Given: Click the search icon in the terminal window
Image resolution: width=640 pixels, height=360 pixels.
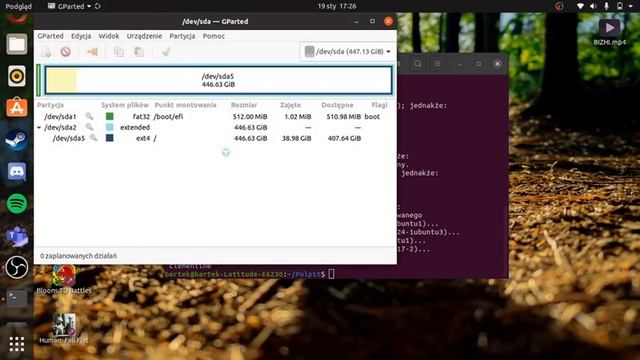Looking at the screenshot, I should click(x=418, y=64).
